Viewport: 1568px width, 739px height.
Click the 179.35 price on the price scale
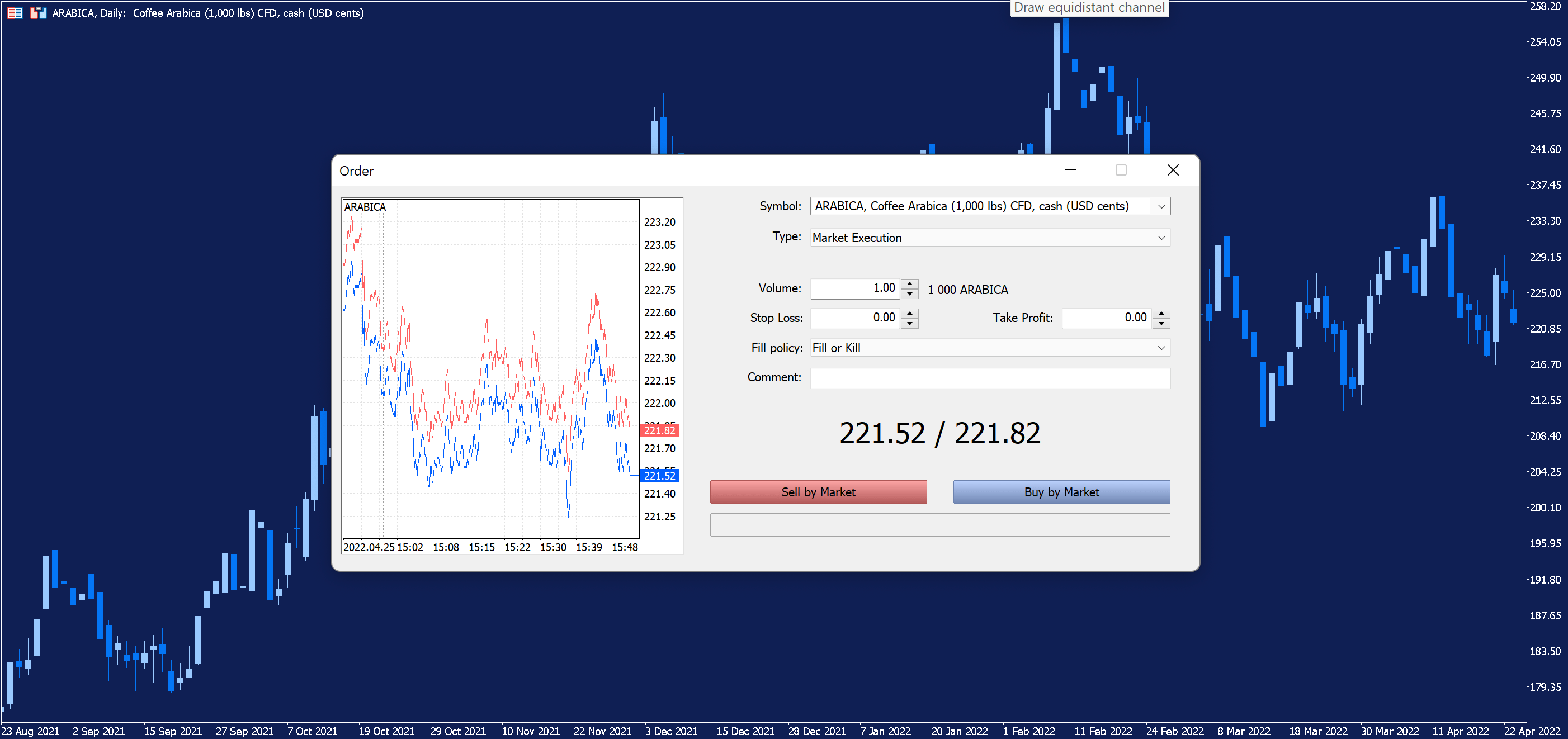pos(1545,686)
